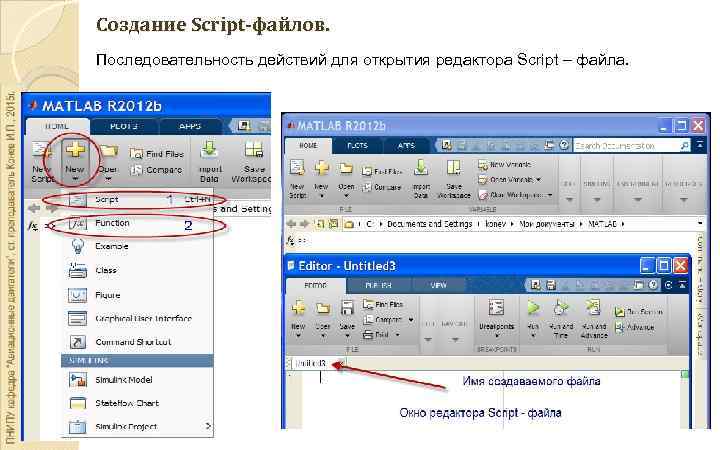Click Documents and Settings in the folder path
720x450 pixels.
(429, 224)
